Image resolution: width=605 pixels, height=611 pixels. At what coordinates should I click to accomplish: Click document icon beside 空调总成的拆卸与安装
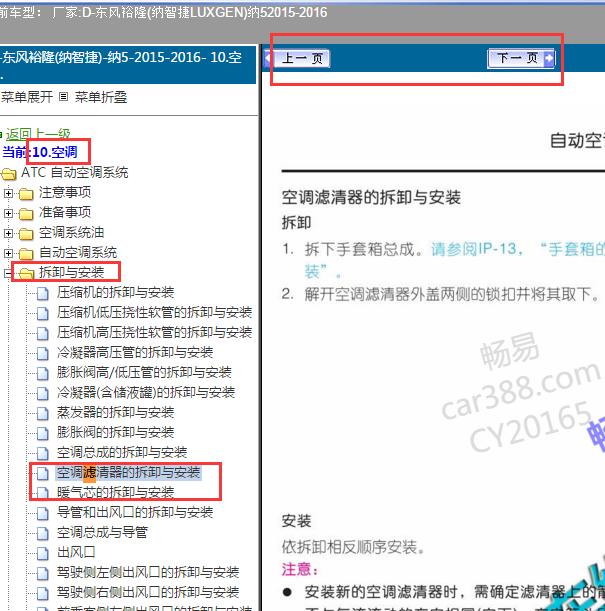tap(42, 454)
